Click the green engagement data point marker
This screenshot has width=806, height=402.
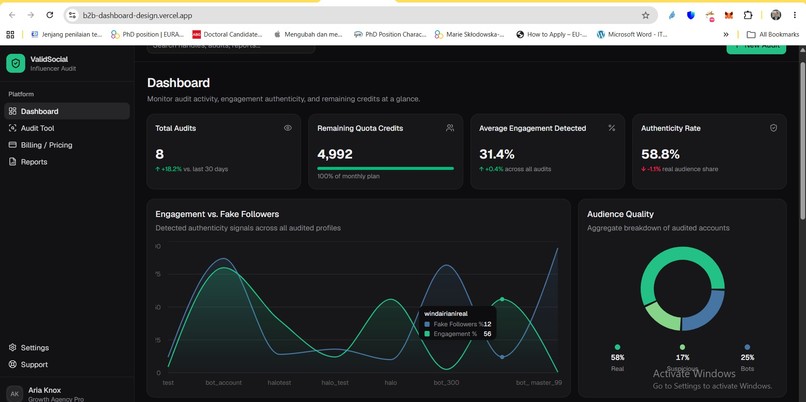502,299
